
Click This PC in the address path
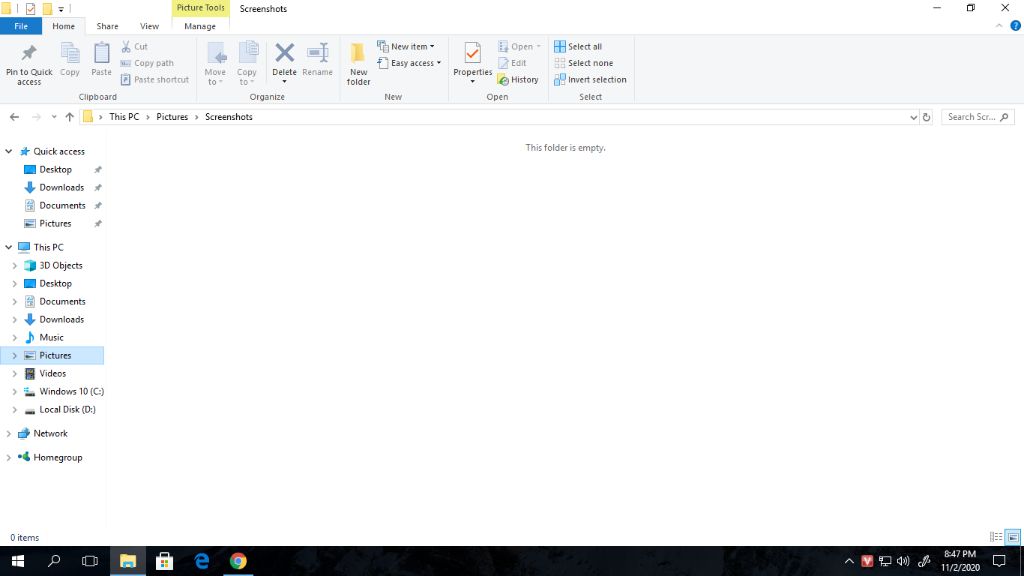[124, 117]
